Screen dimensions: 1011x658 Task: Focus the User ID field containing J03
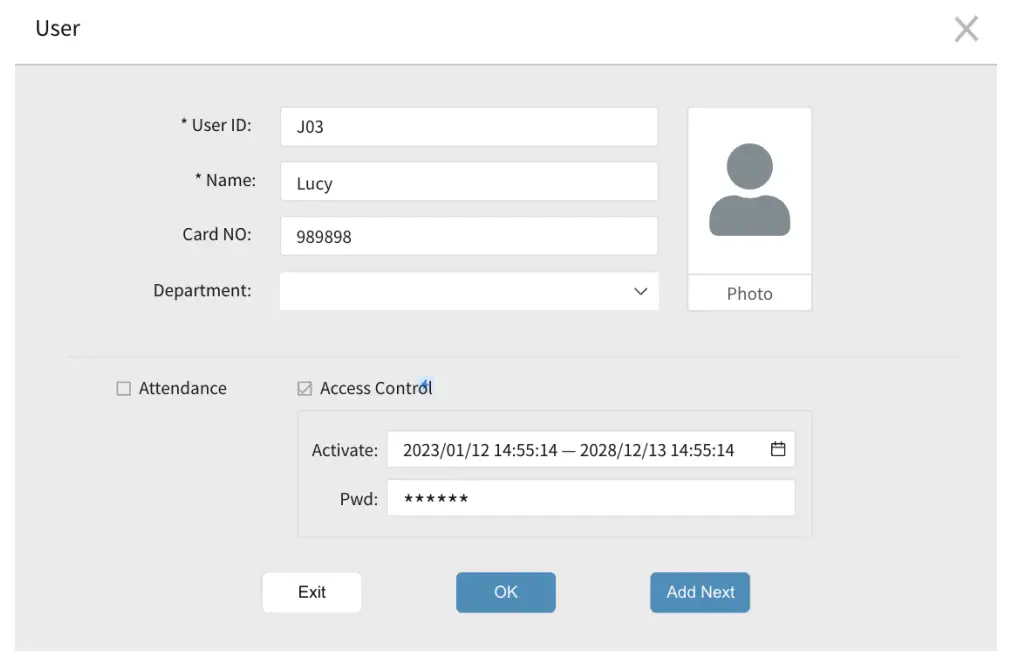point(468,127)
